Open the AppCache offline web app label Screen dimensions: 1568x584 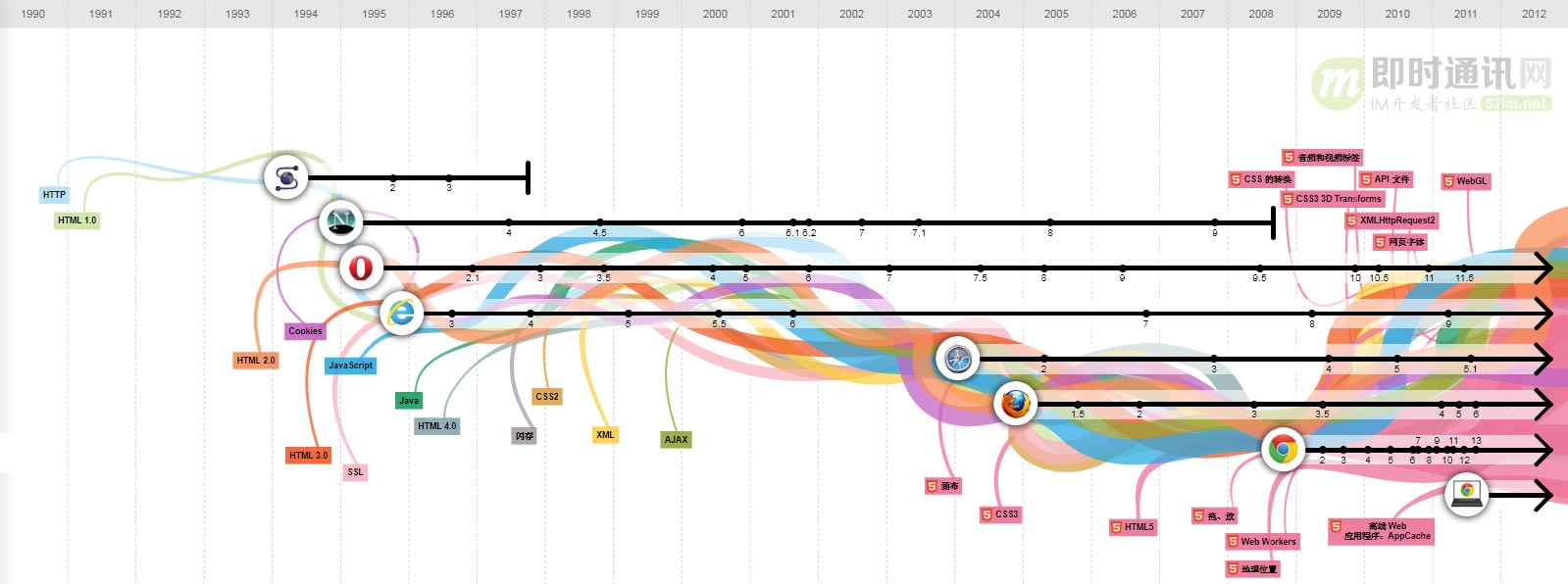click(1381, 531)
